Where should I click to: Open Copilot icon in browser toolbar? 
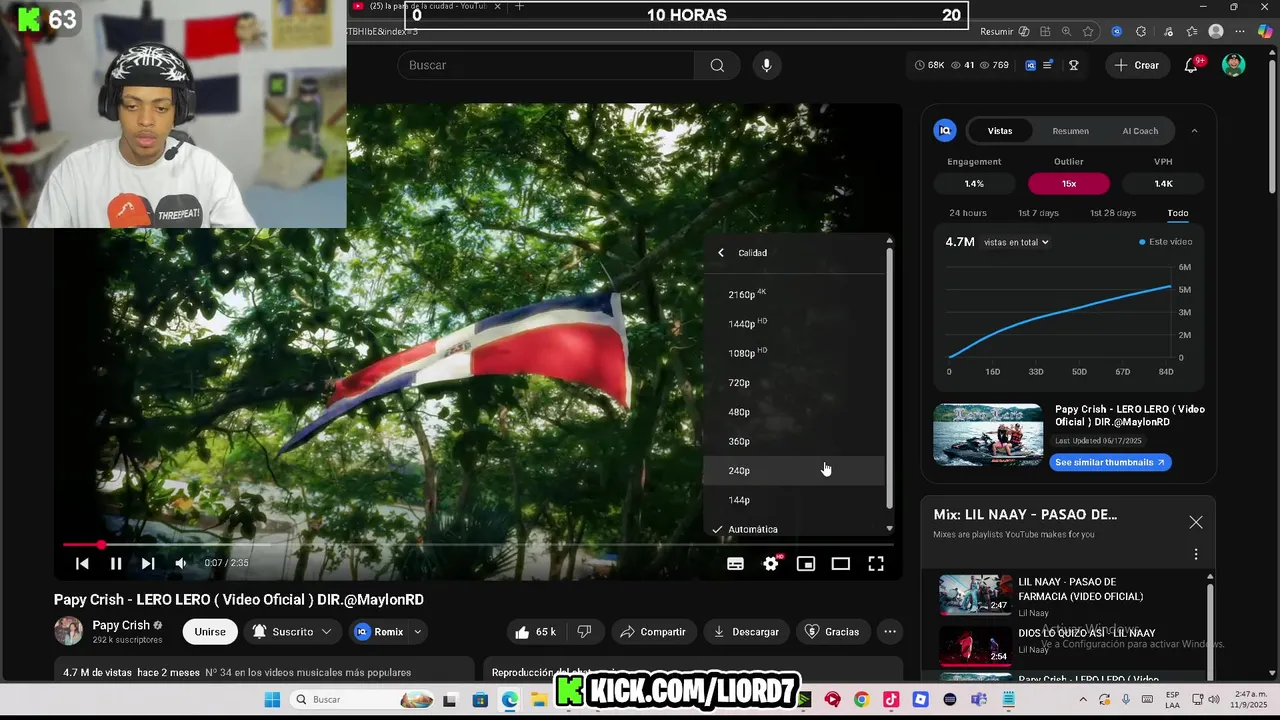click(x=1264, y=31)
